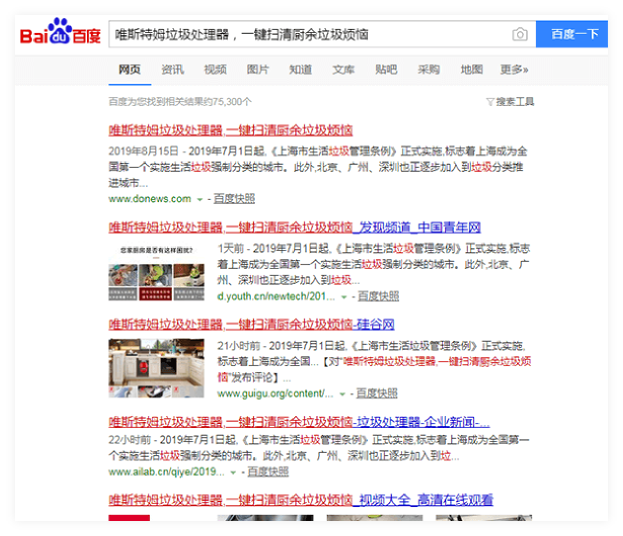Viewport: 623px width, 536px height.
Task: Open the 中国青年网 result title
Action: [294, 228]
